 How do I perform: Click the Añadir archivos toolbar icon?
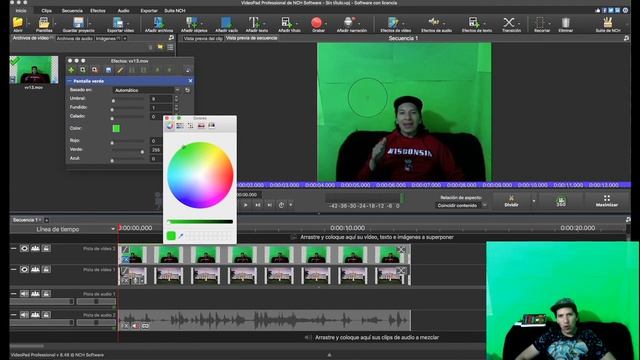coord(158,23)
